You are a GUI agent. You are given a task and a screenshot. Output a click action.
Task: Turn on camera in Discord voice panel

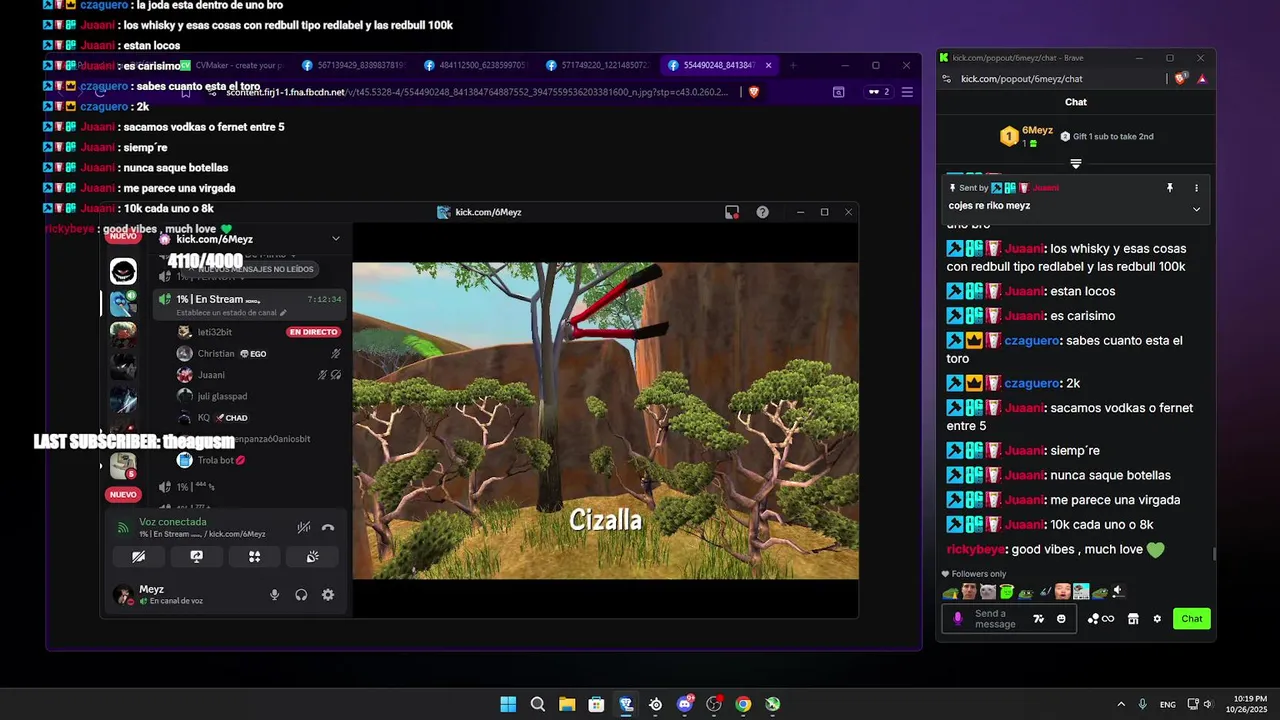pos(138,557)
